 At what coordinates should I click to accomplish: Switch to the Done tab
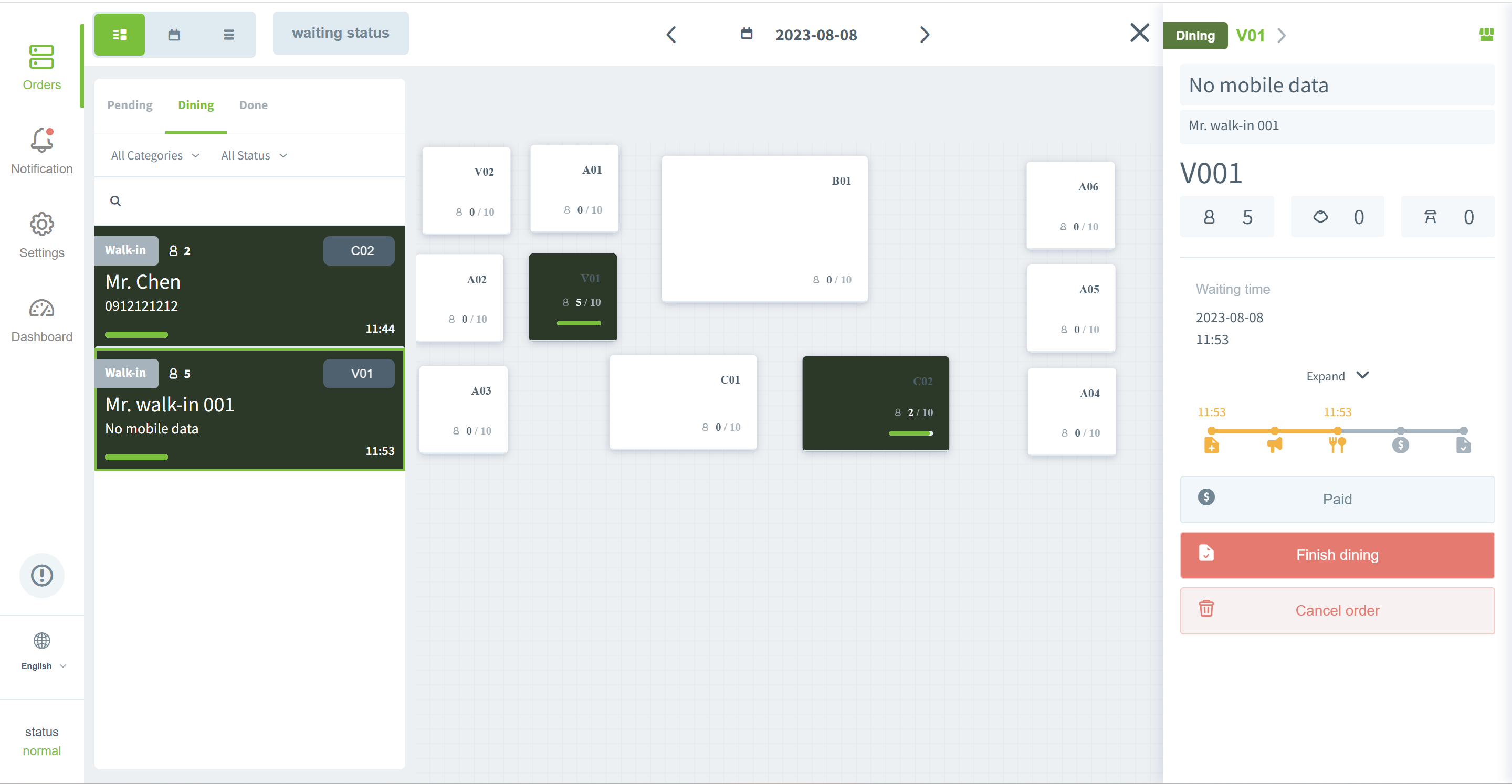pos(253,105)
